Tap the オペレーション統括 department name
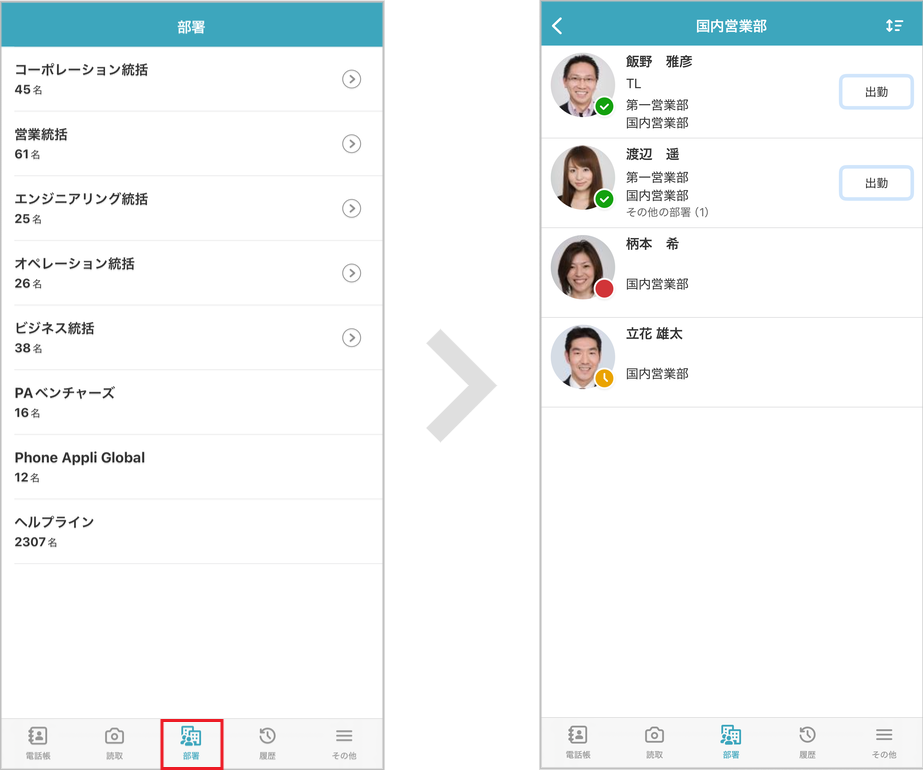 coord(75,264)
